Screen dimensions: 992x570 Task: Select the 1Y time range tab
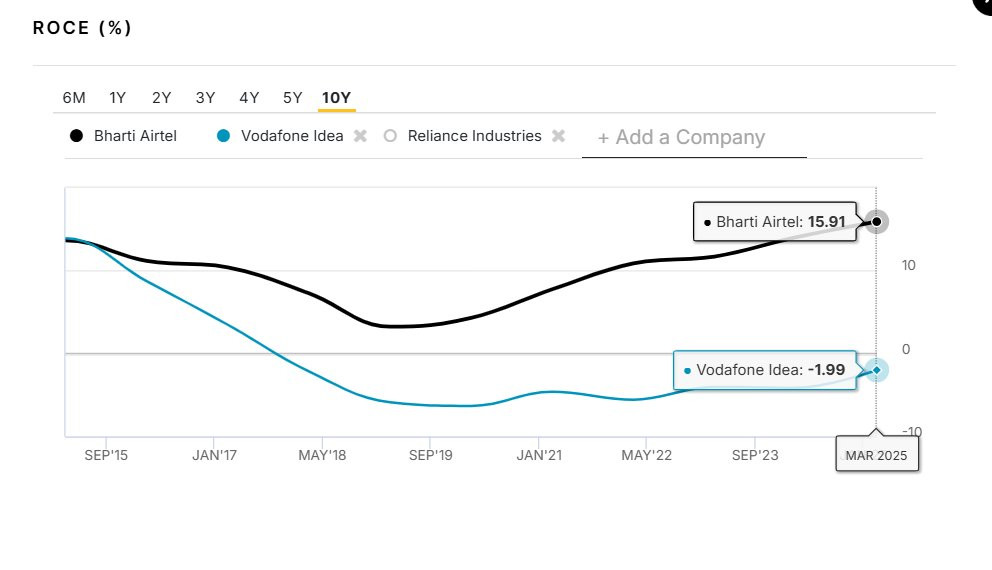pyautogui.click(x=118, y=97)
